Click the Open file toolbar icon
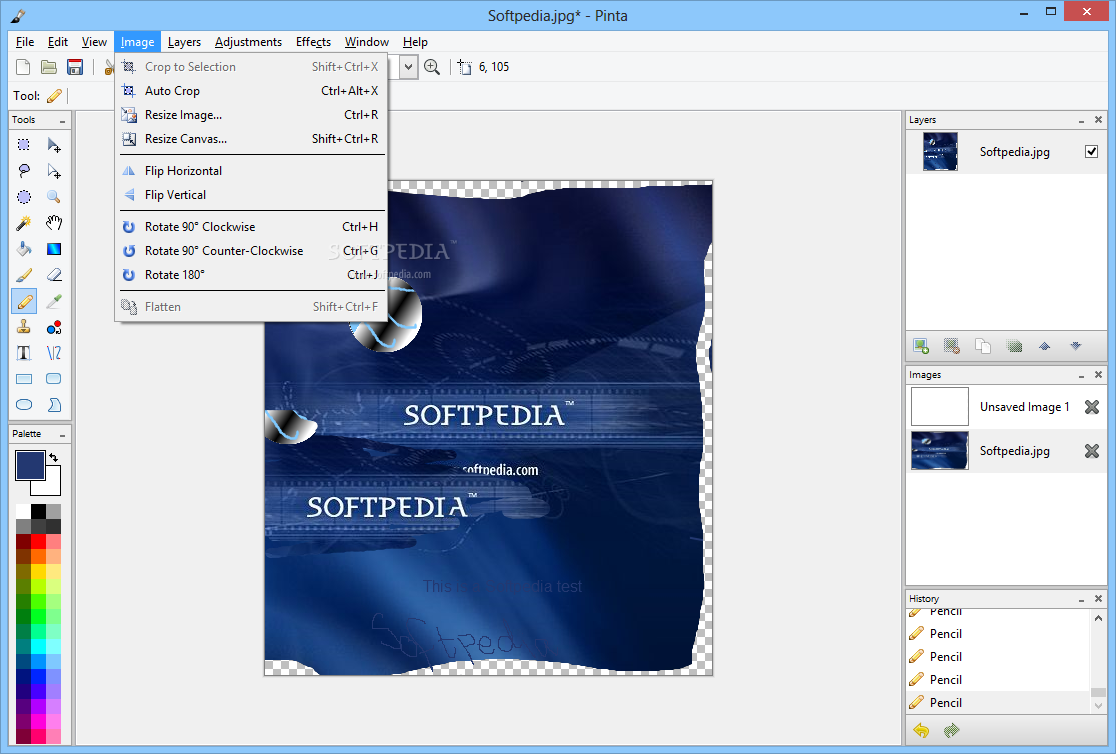The width and height of the screenshot is (1116, 754). tap(48, 67)
